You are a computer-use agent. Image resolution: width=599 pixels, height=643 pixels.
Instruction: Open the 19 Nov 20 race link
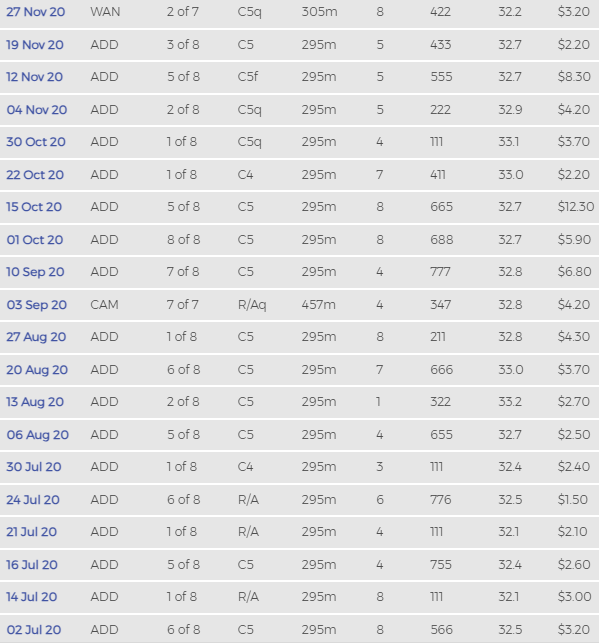click(x=35, y=45)
